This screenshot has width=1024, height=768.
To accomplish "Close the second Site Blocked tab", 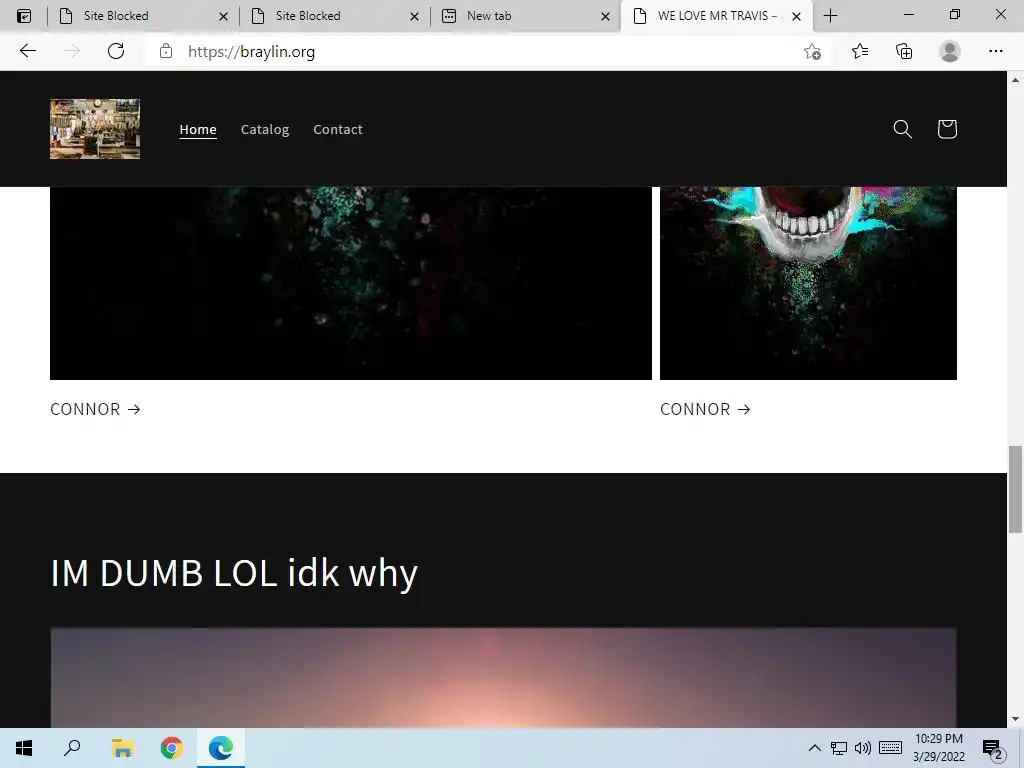I will (x=414, y=16).
